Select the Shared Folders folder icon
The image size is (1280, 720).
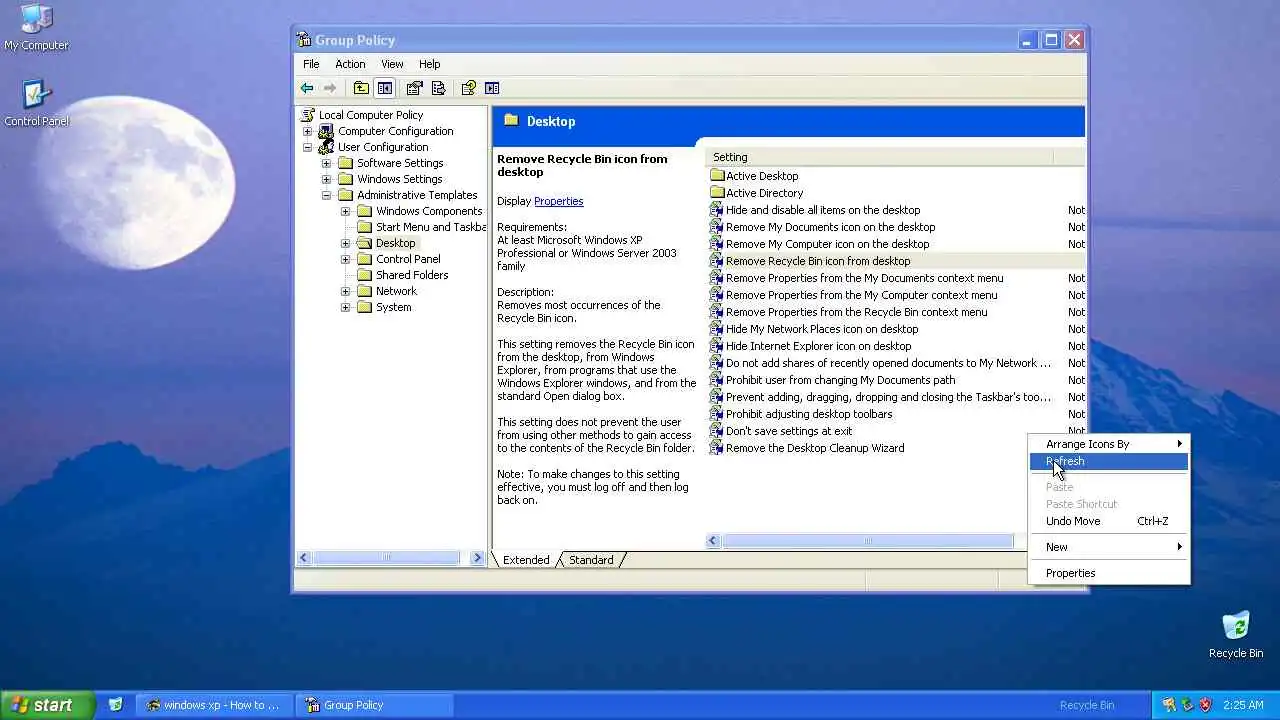365,275
